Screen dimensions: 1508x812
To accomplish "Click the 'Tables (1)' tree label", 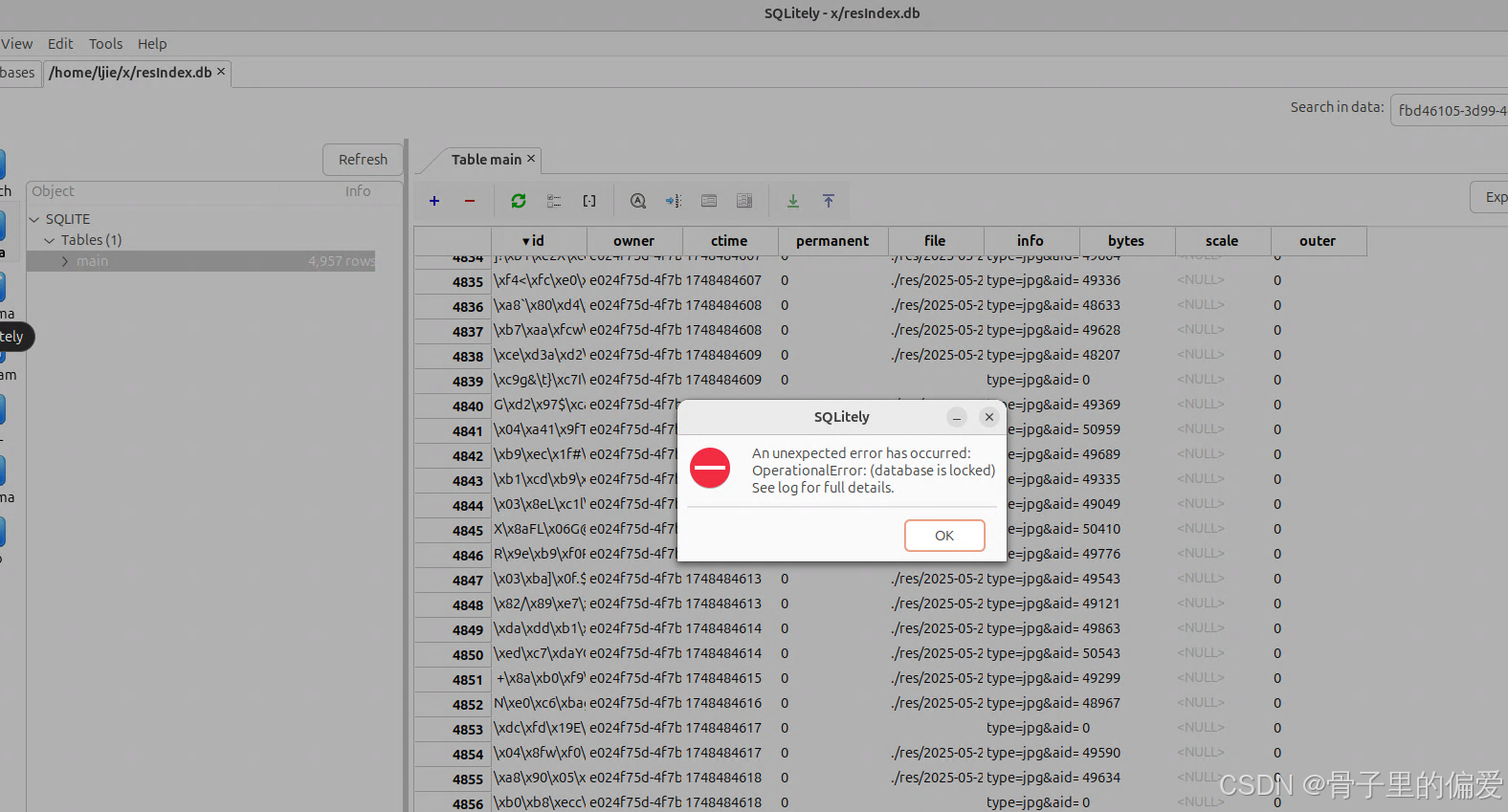I will (x=91, y=240).
